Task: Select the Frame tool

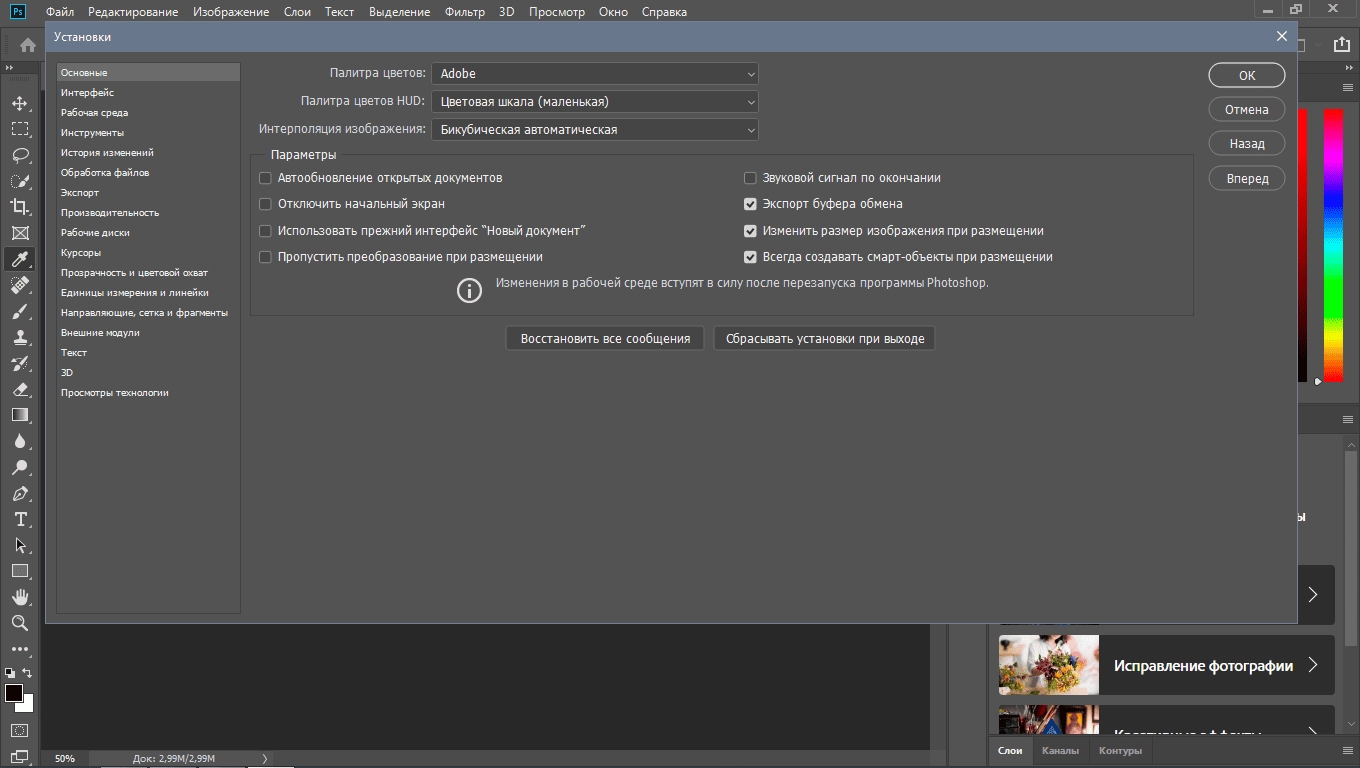Action: click(20, 233)
